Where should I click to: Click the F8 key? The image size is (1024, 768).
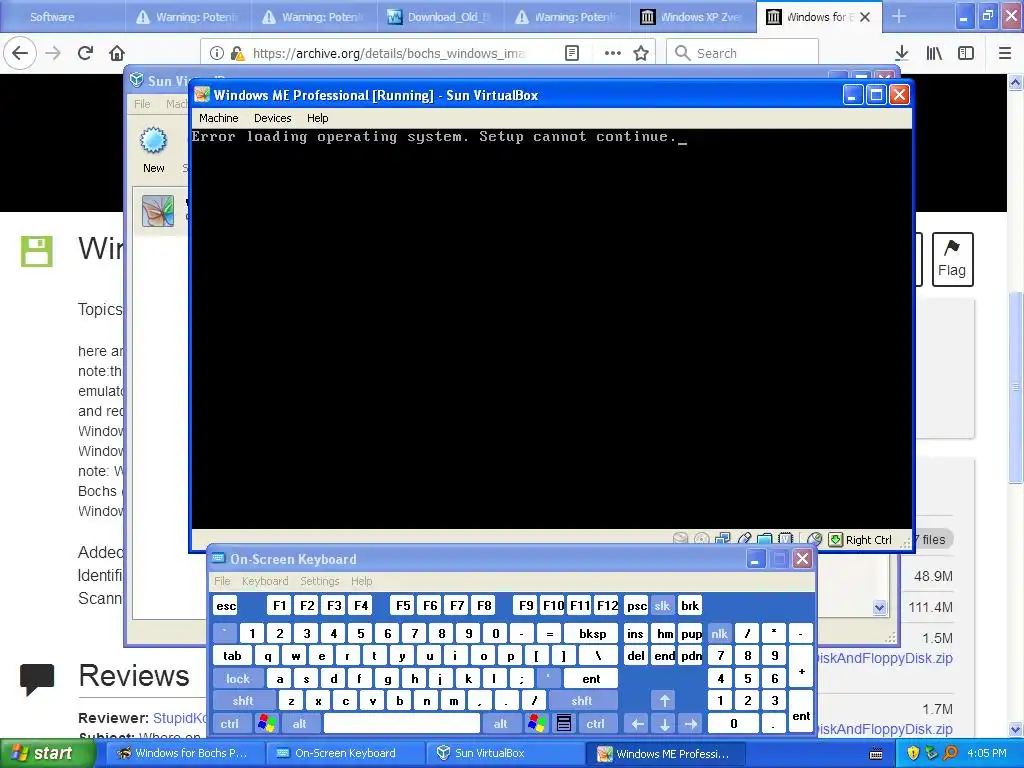click(x=484, y=605)
